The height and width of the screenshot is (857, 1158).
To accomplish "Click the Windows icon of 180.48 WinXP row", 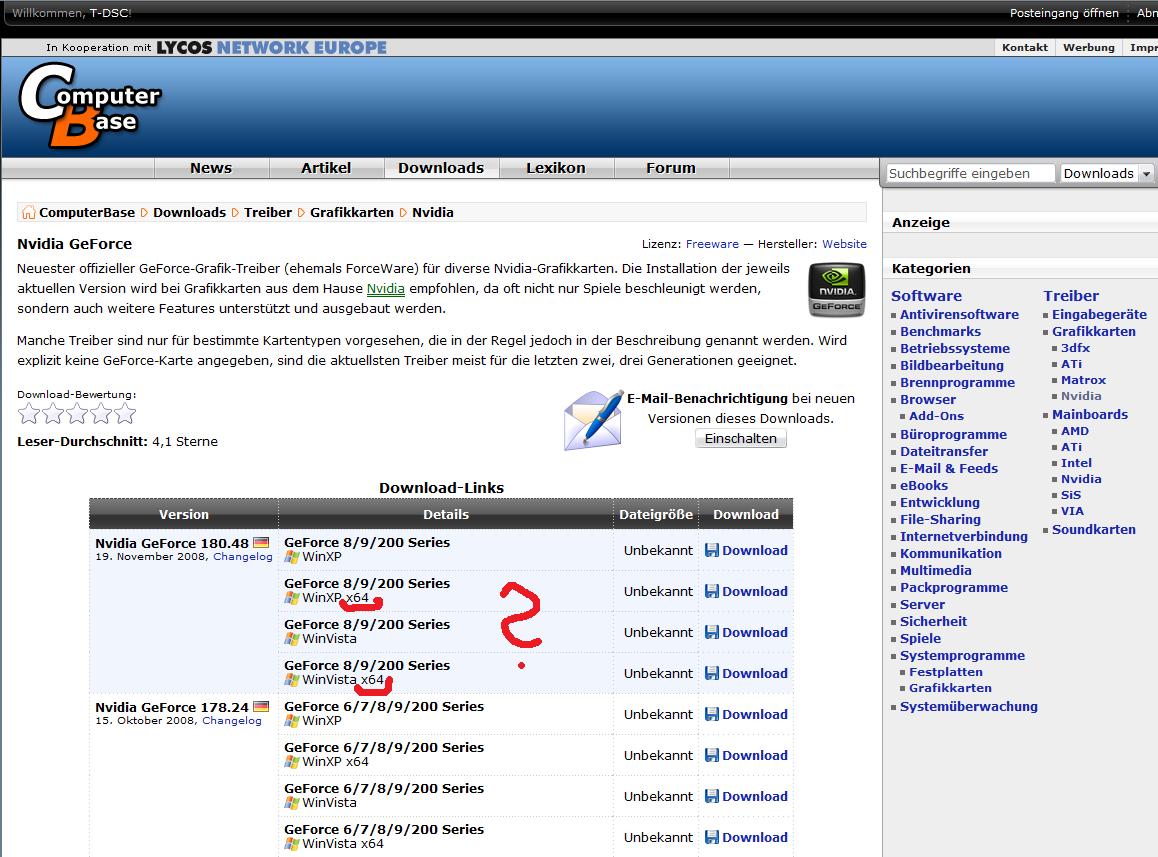I will pos(292,557).
